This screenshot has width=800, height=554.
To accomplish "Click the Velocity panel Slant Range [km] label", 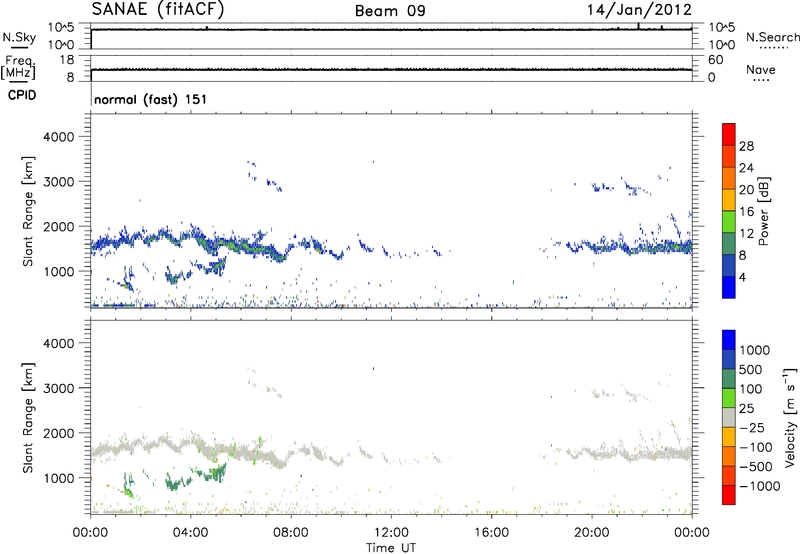I will pyautogui.click(x=28, y=418).
